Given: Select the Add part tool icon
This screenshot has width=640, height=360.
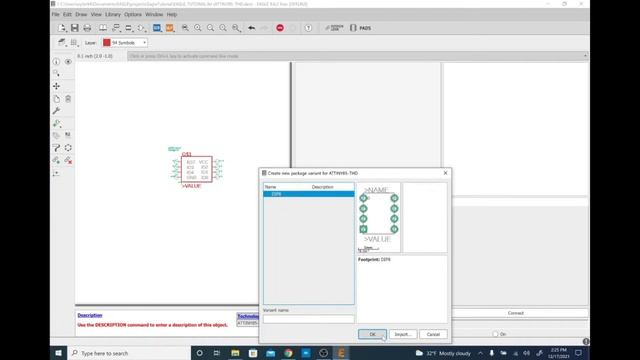Looking at the screenshot, I should point(56,123).
